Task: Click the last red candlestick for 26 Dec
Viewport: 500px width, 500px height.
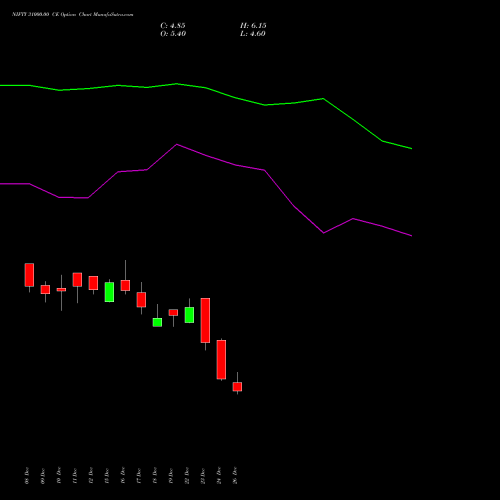Action: pyautogui.click(x=237, y=387)
